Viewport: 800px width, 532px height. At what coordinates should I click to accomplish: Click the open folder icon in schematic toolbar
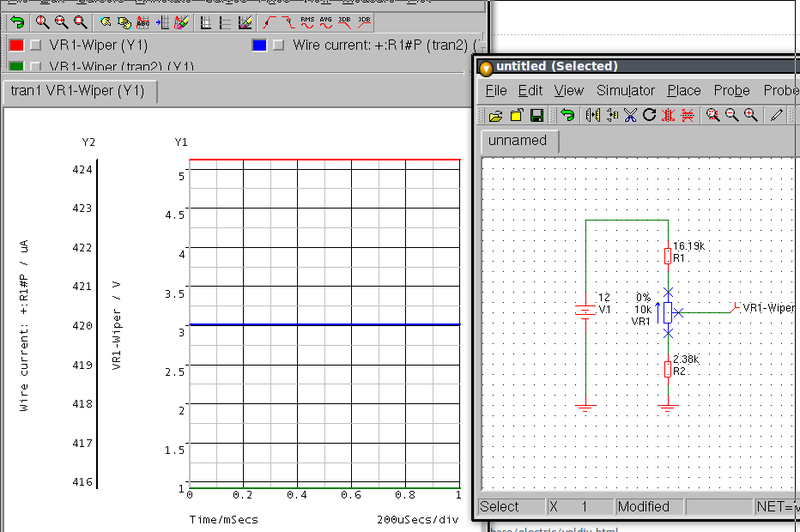496,116
